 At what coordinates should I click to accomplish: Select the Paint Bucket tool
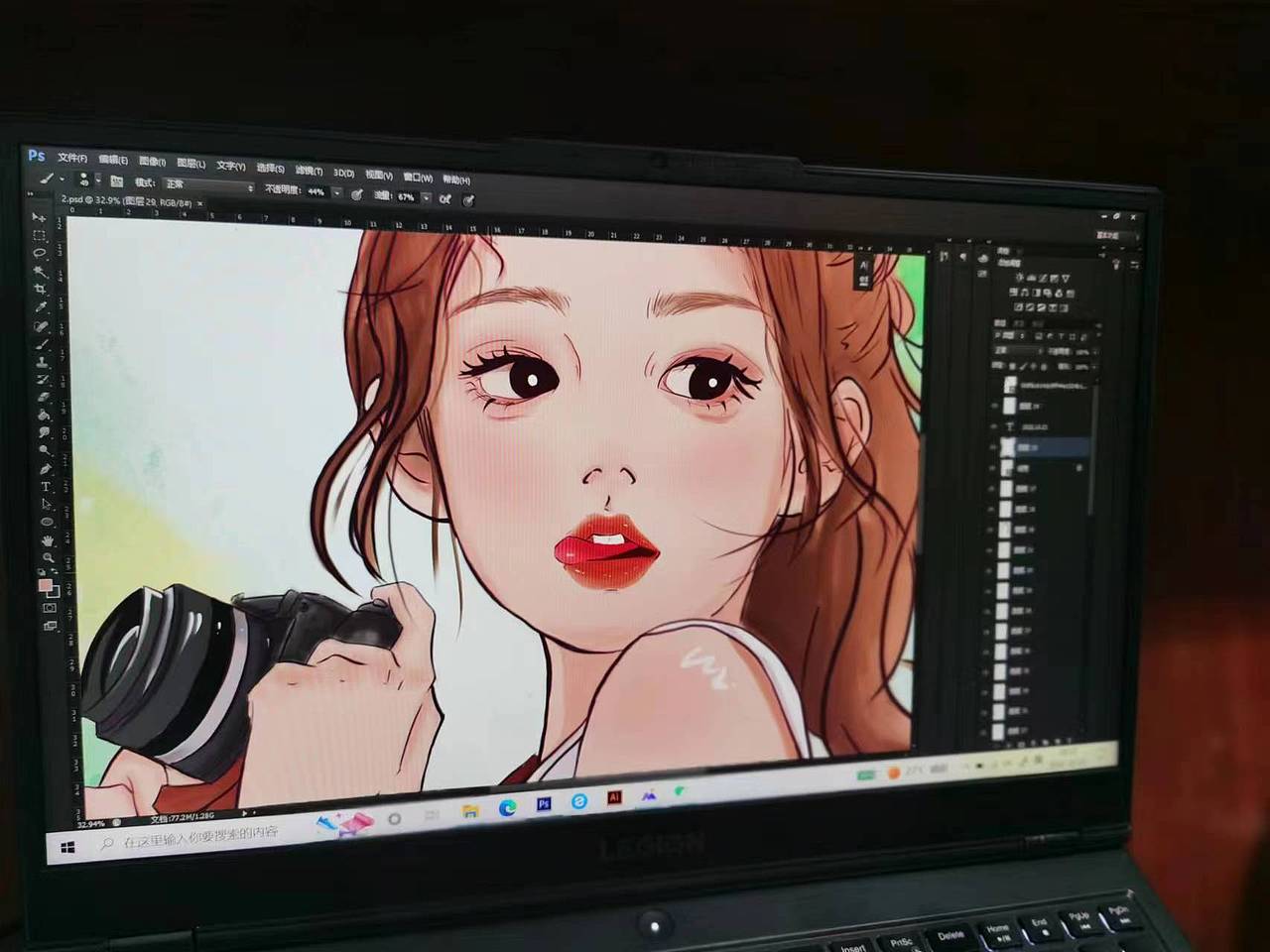tap(44, 415)
